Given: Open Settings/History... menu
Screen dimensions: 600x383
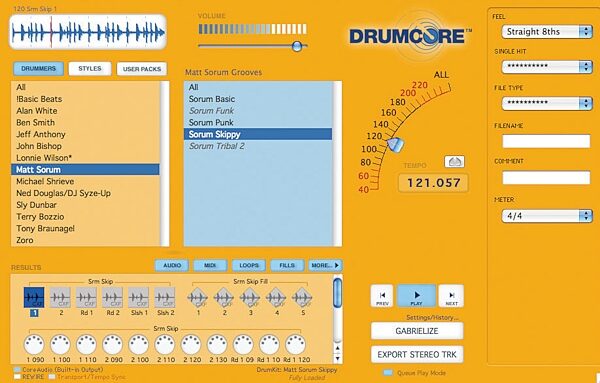Looking at the screenshot, I should (x=432, y=317).
